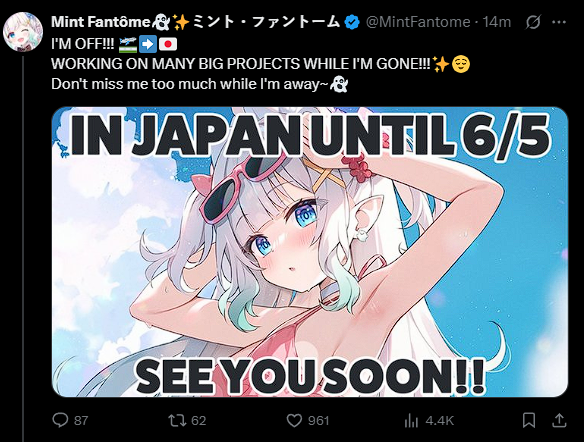Open the three-dot more options menu

(x=559, y=22)
